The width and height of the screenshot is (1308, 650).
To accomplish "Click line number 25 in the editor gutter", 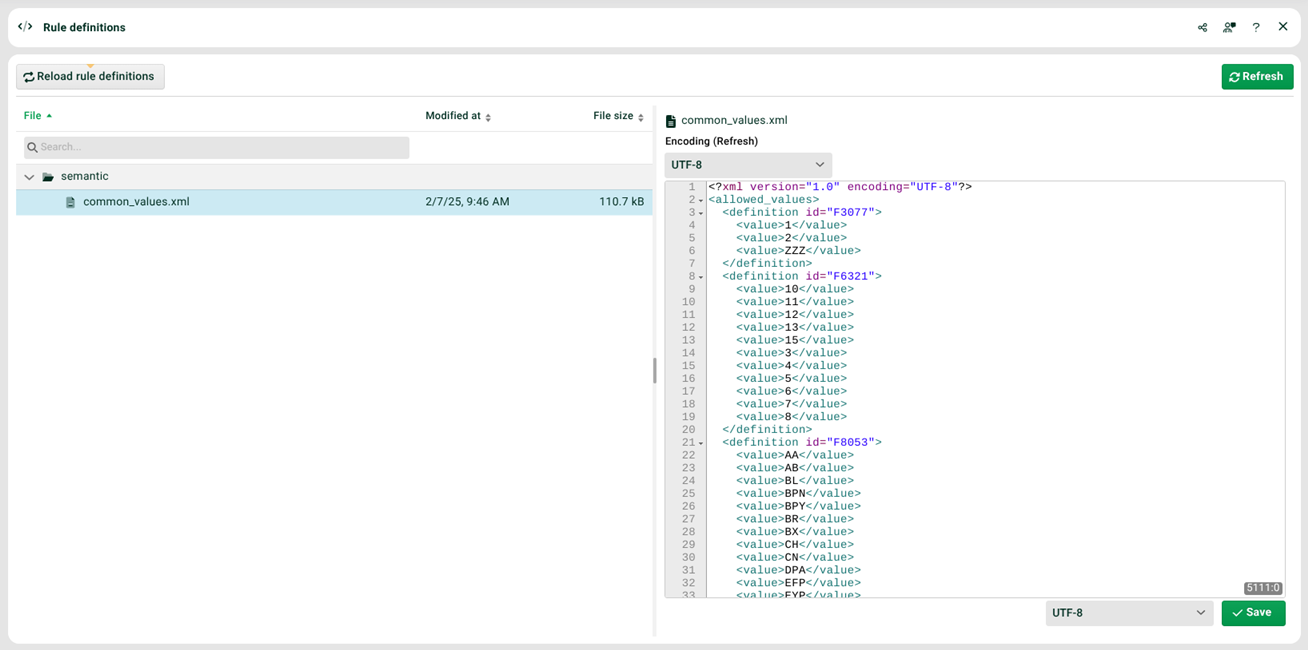I will click(x=688, y=494).
